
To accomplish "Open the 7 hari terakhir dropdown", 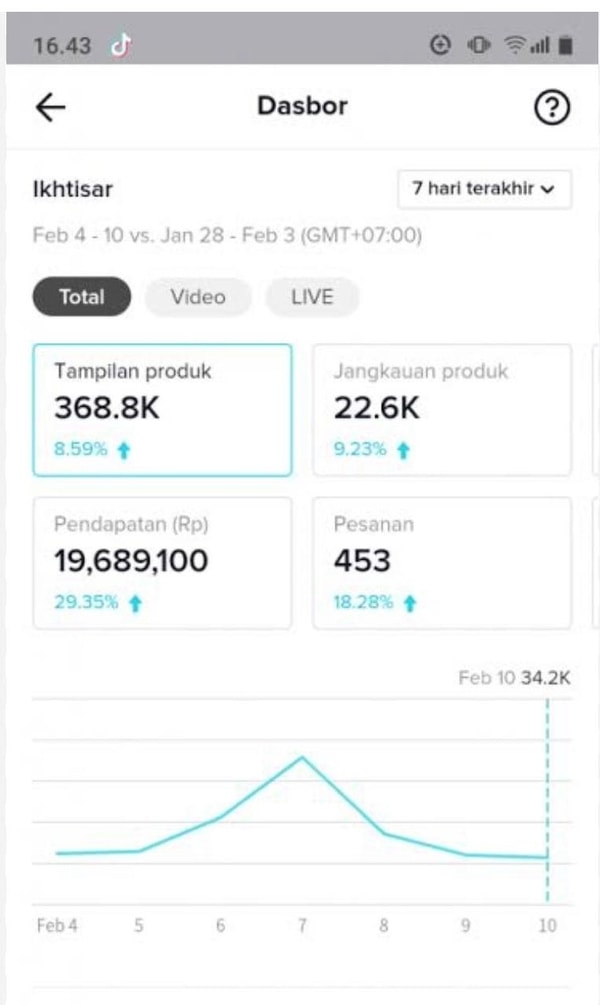I will pyautogui.click(x=484, y=189).
